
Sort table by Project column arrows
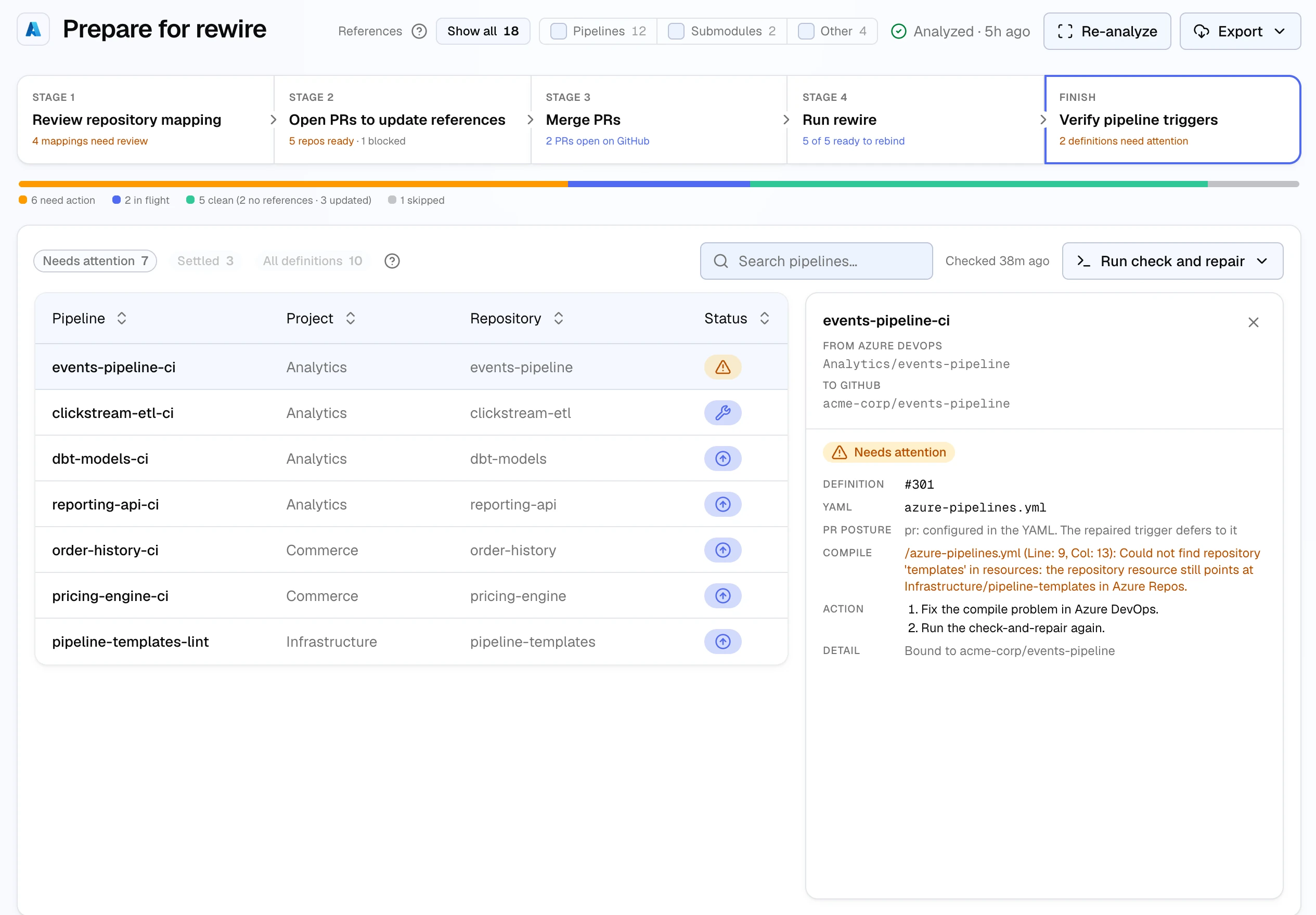(351, 319)
